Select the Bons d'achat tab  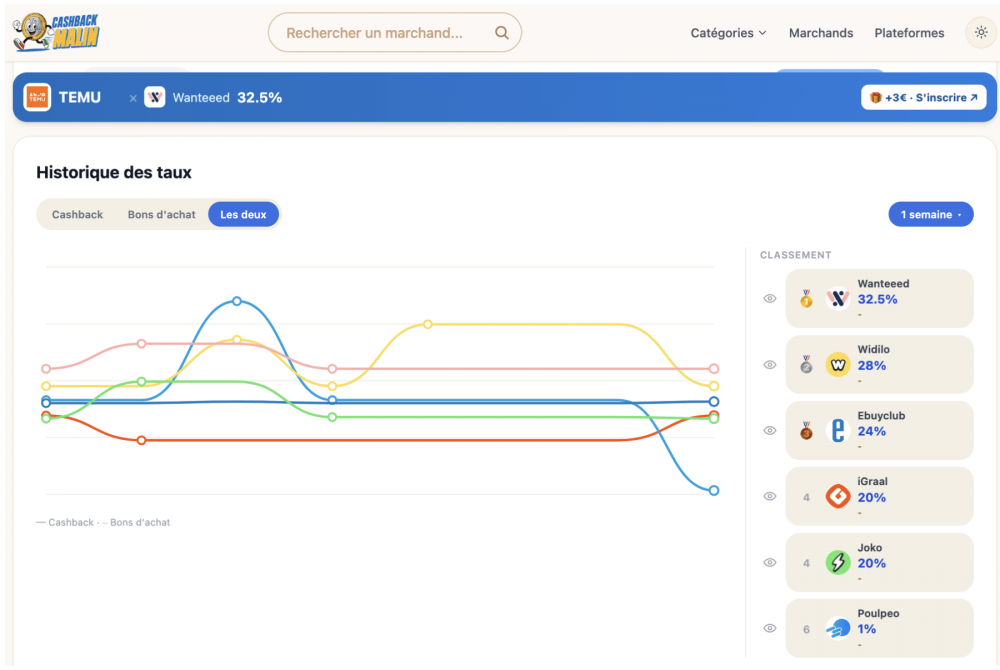pos(161,214)
